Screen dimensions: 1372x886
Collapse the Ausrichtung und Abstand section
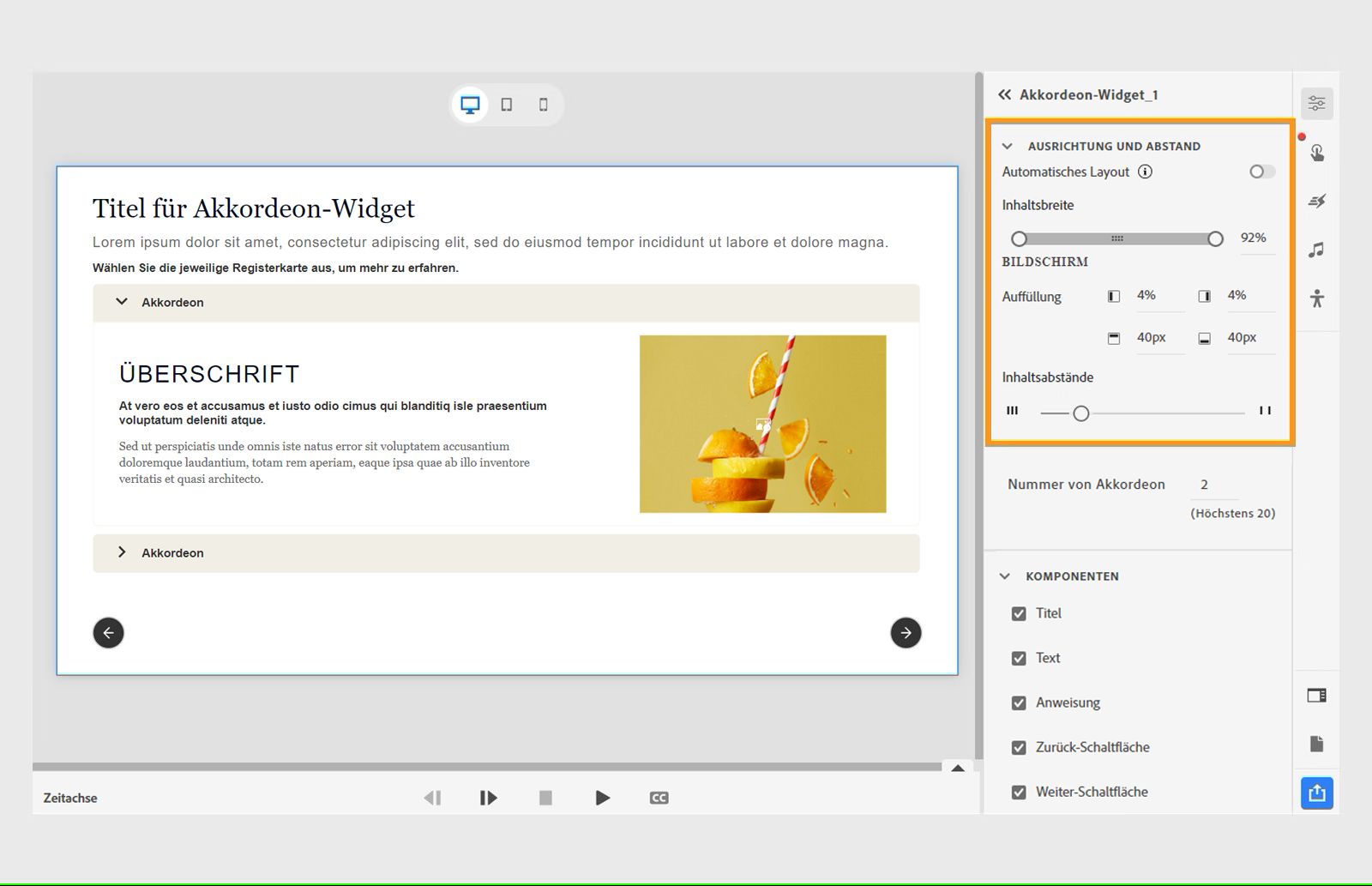1008,146
